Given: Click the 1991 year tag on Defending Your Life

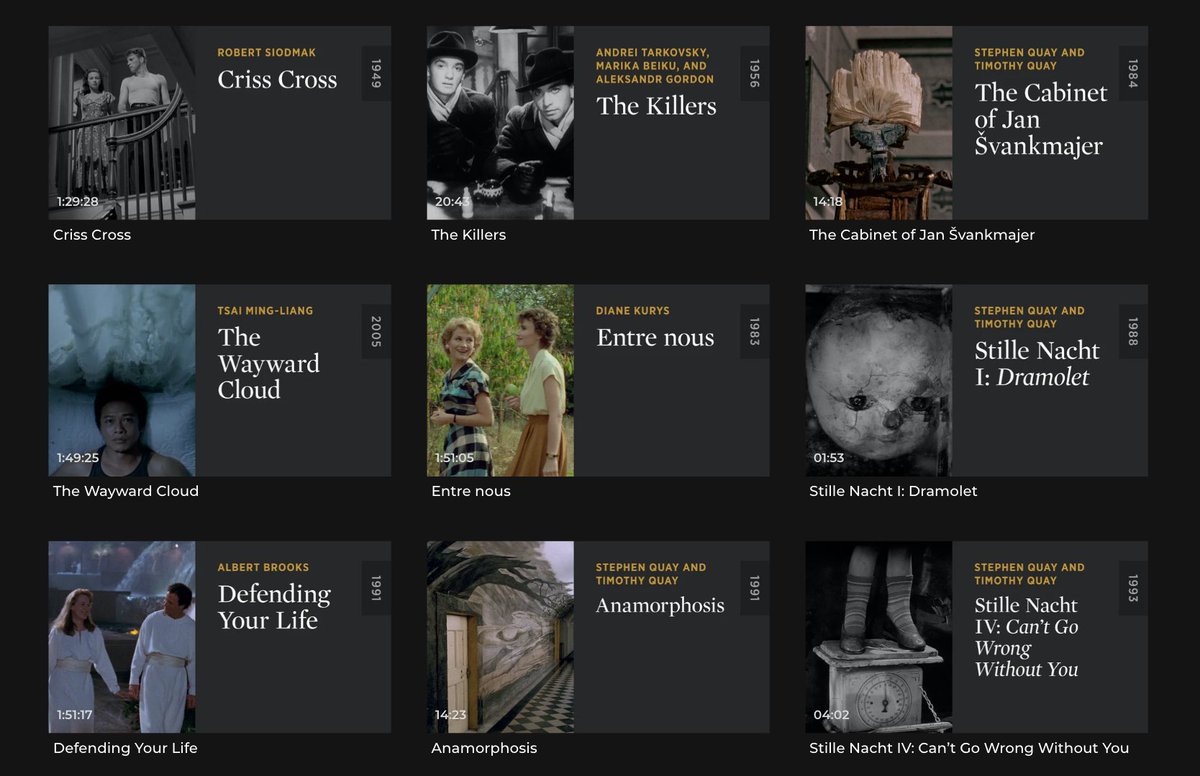Looking at the screenshot, I should 376,588.
